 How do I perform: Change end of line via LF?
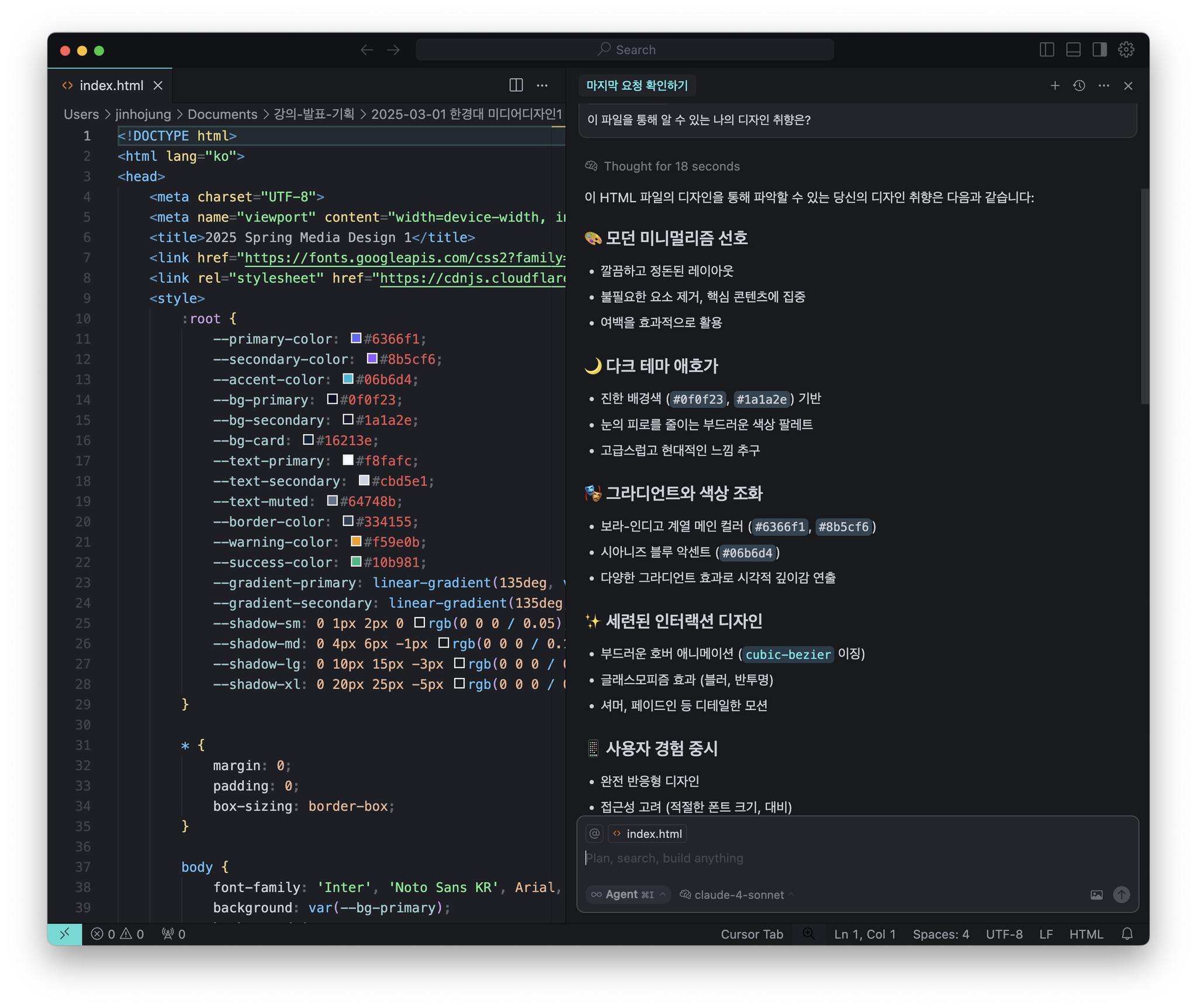coord(1046,934)
